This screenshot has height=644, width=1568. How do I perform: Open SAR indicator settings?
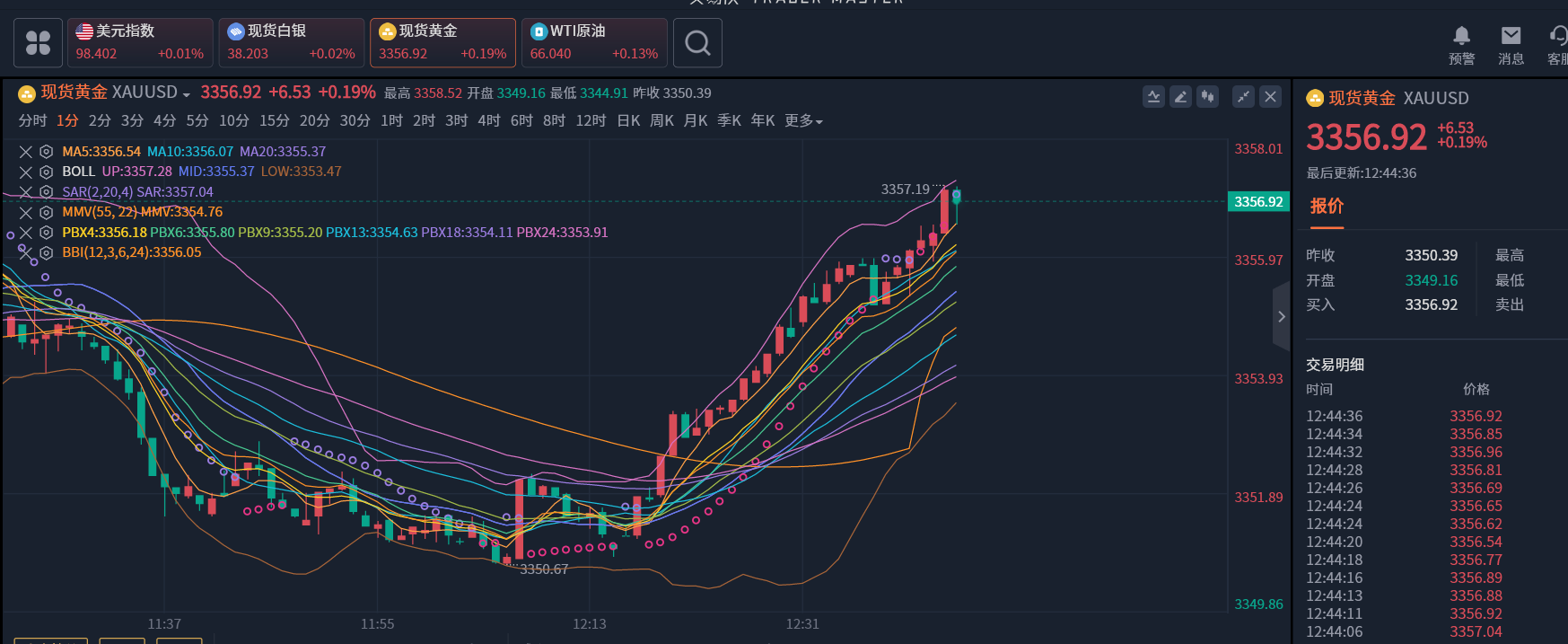tap(46, 192)
